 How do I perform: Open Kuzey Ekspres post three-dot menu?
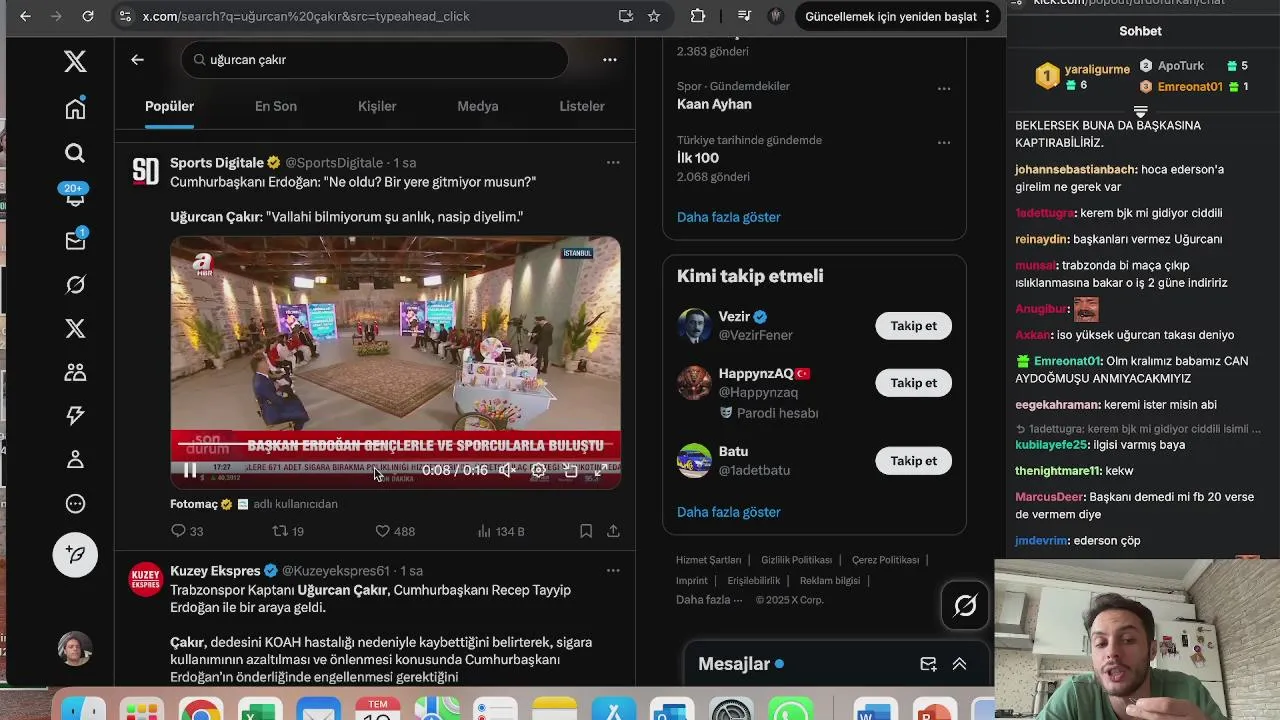click(613, 570)
